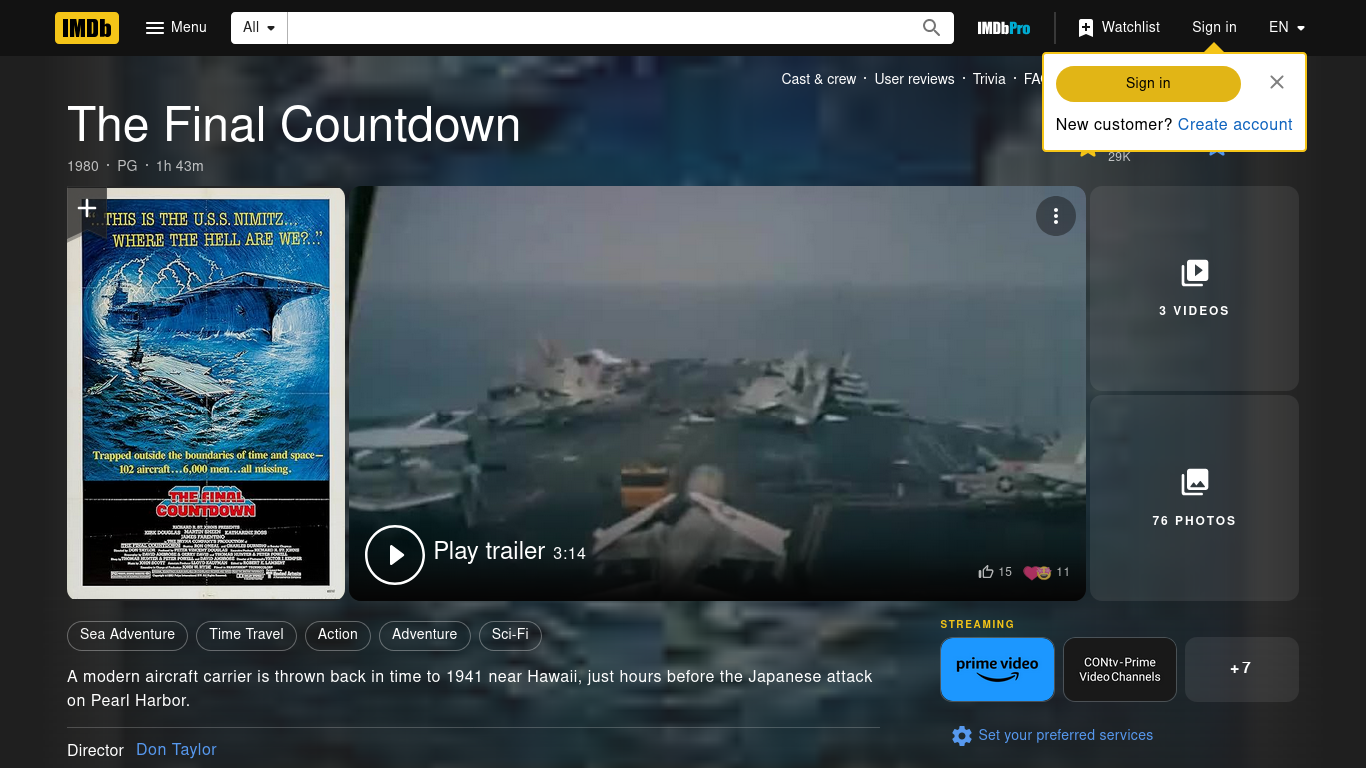Open the 76 Photos gallery tile
1366x768 pixels.
(x=1194, y=498)
